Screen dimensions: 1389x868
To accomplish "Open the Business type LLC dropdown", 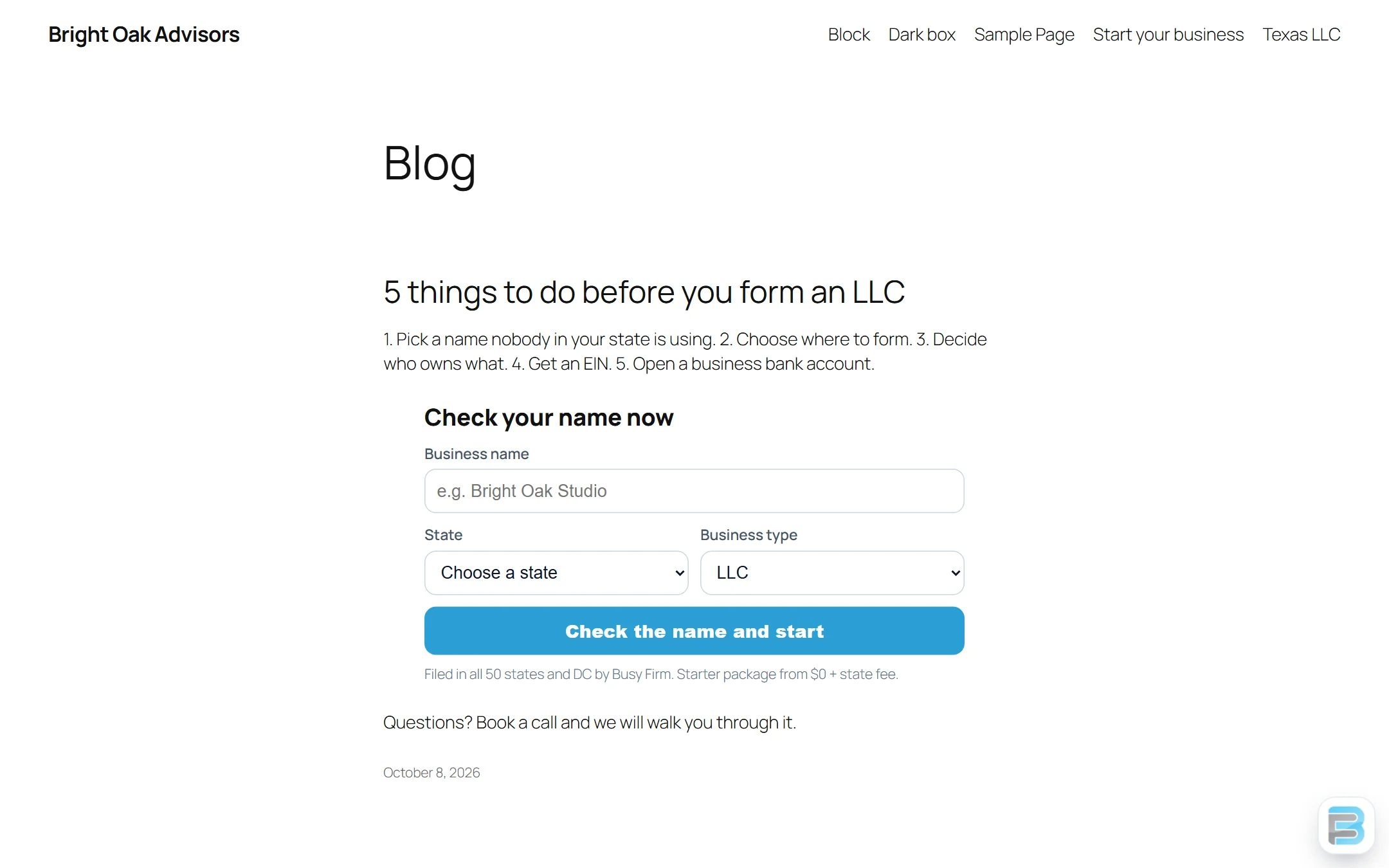I will [x=832, y=573].
